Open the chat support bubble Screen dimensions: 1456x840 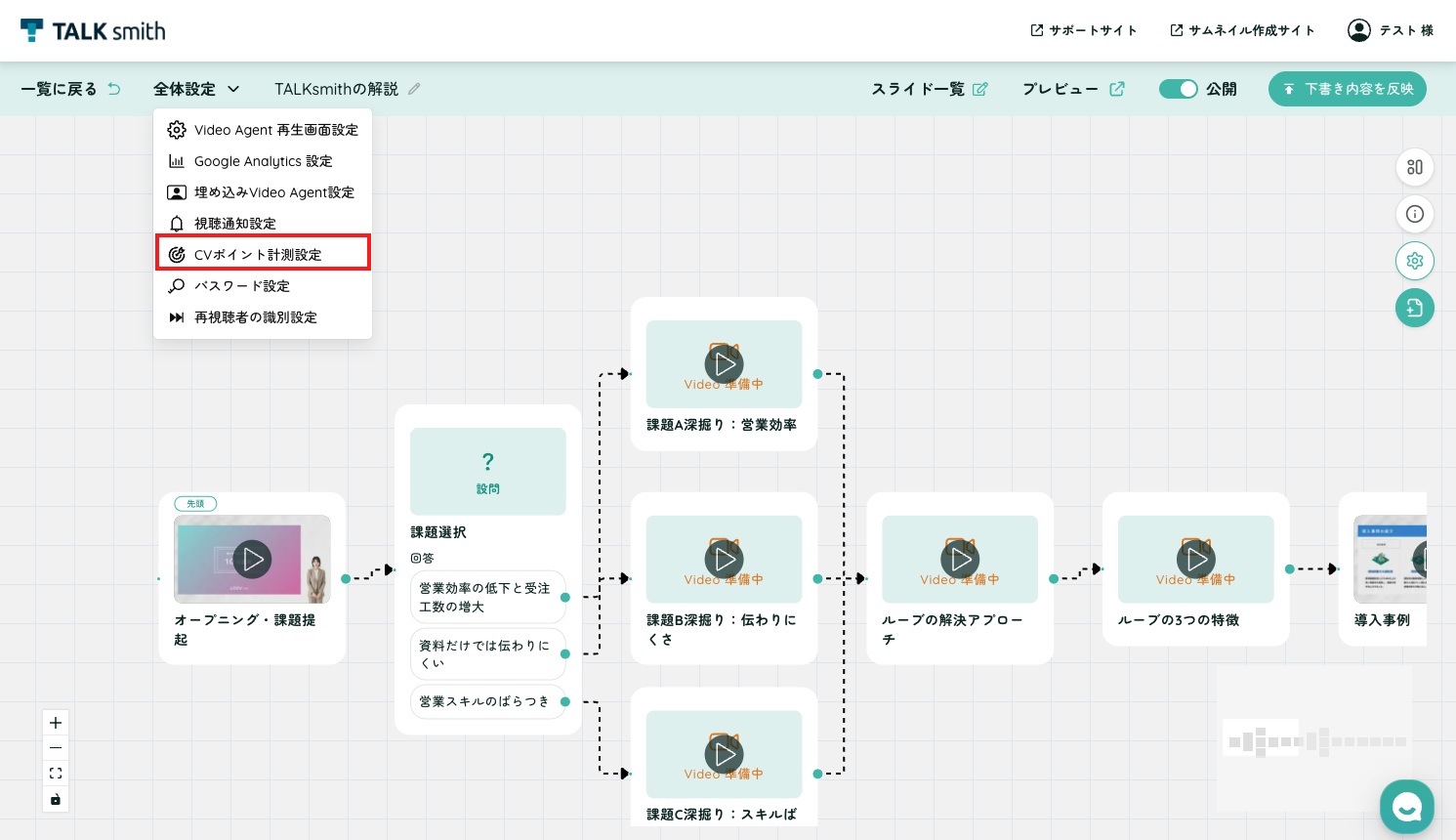point(1407,807)
